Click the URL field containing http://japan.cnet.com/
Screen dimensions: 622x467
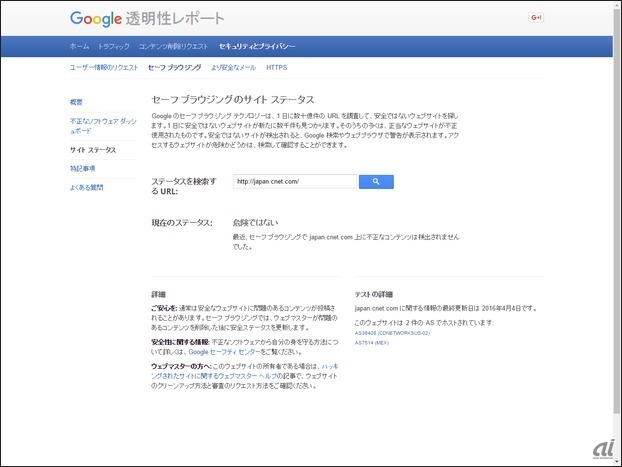(x=295, y=181)
